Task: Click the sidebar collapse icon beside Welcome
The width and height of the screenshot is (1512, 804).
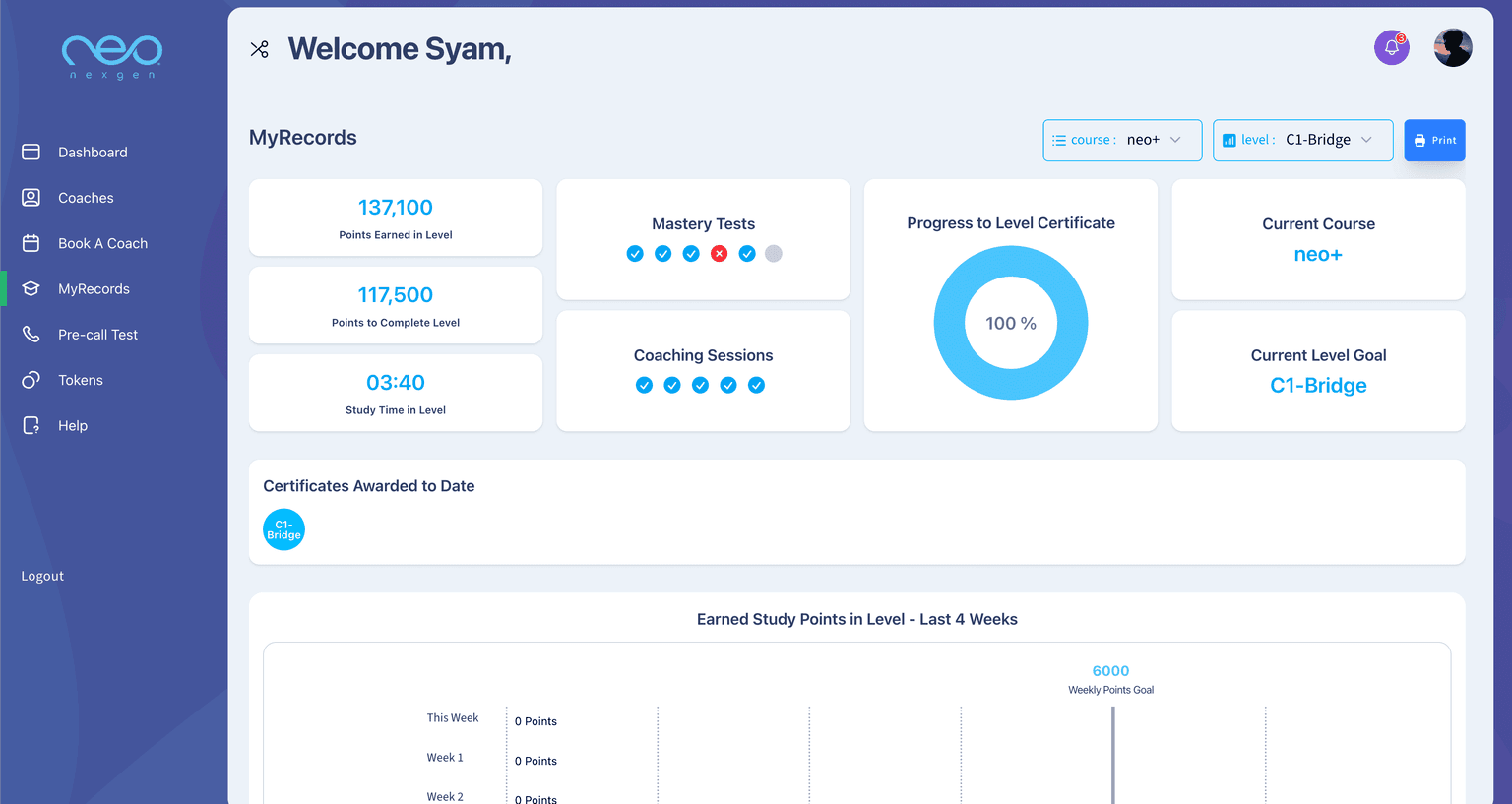Action: [x=259, y=49]
